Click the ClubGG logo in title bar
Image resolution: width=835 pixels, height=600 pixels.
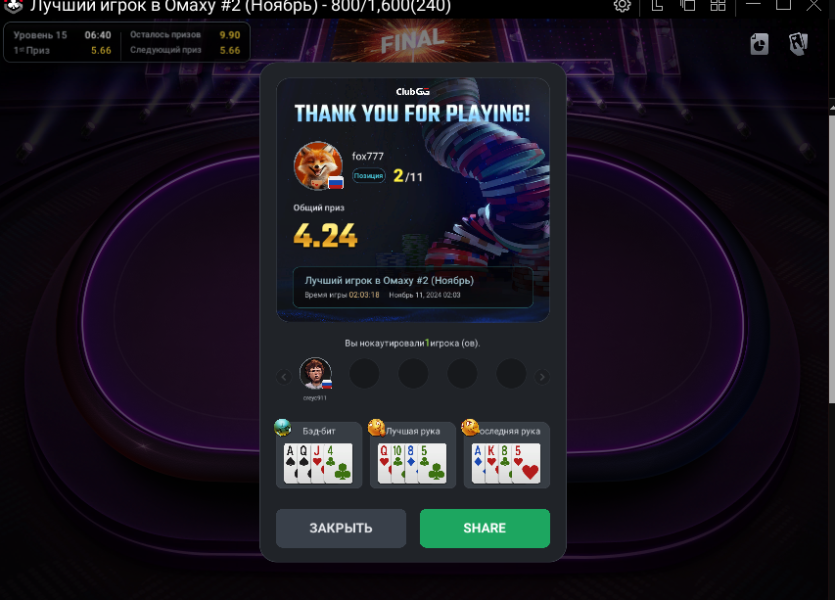pyautogui.click(x=13, y=6)
